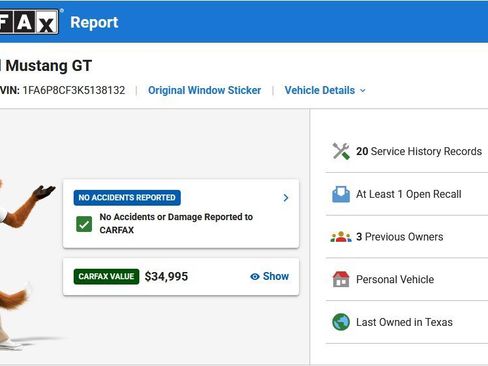Open the Original Window Sticker link
This screenshot has height=366, width=488.
point(204,90)
